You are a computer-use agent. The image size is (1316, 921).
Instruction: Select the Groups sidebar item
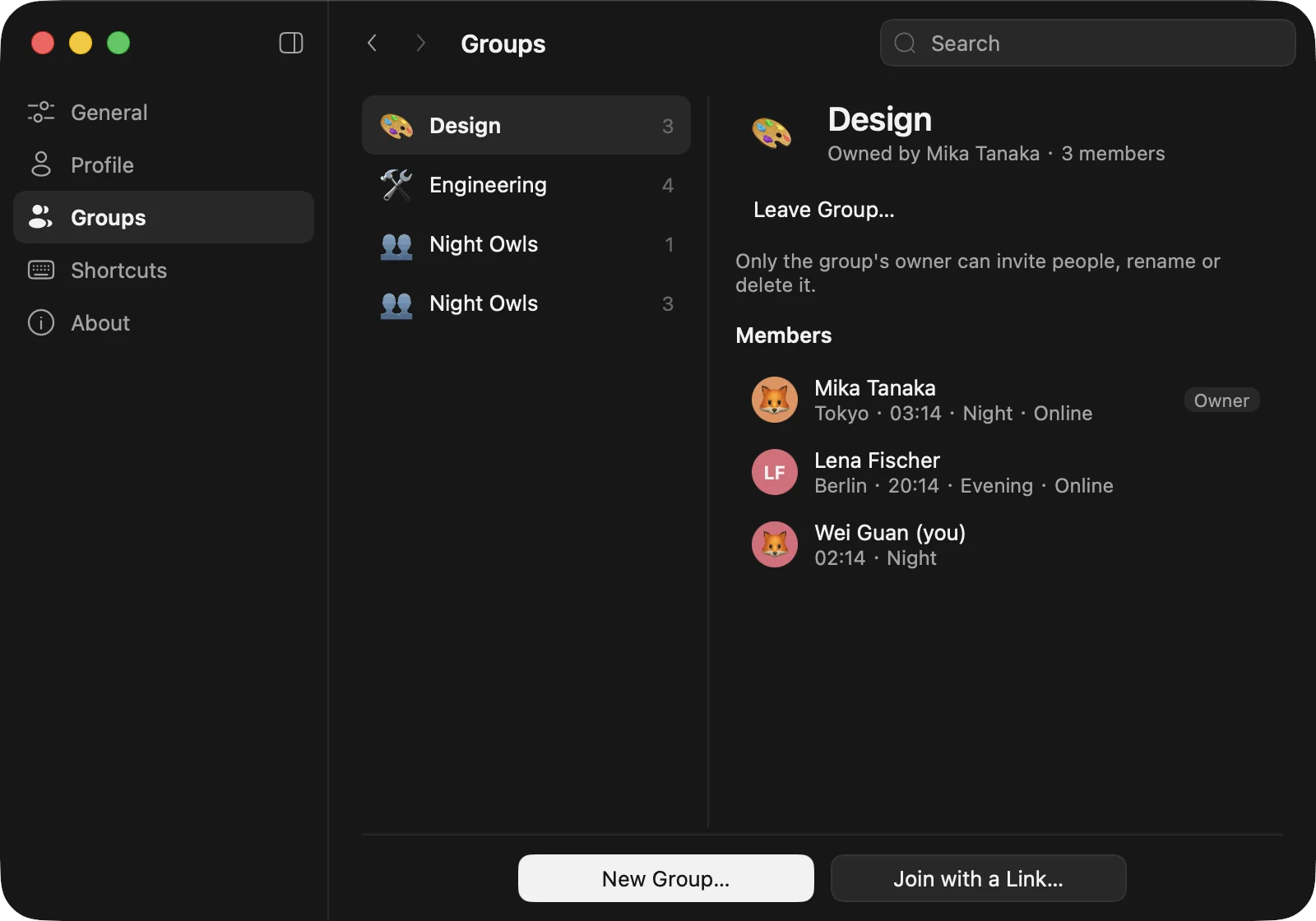pos(164,217)
